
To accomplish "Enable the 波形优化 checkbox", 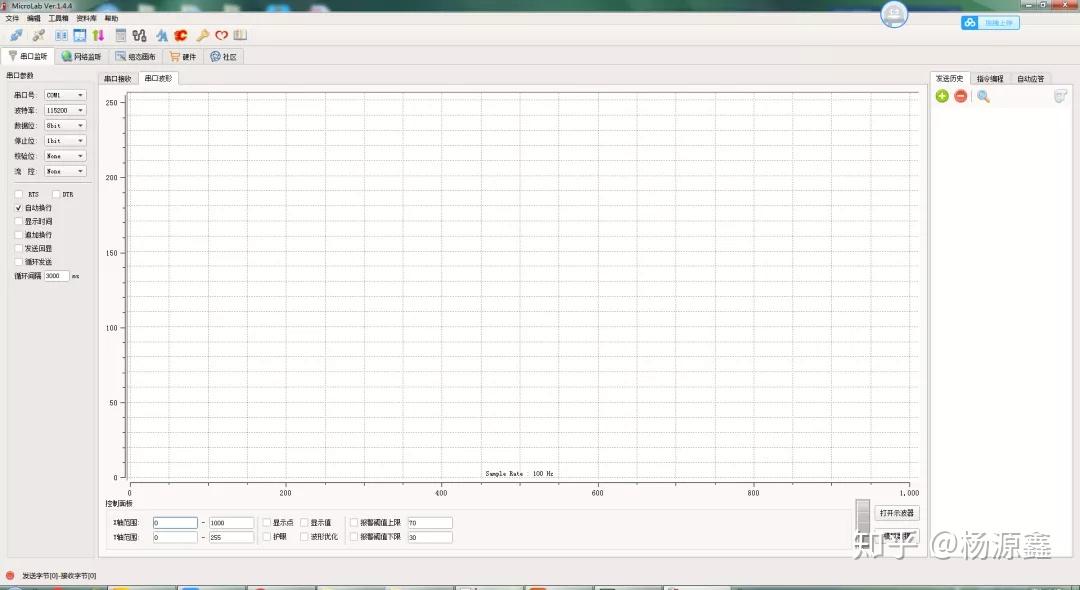I will click(x=304, y=537).
